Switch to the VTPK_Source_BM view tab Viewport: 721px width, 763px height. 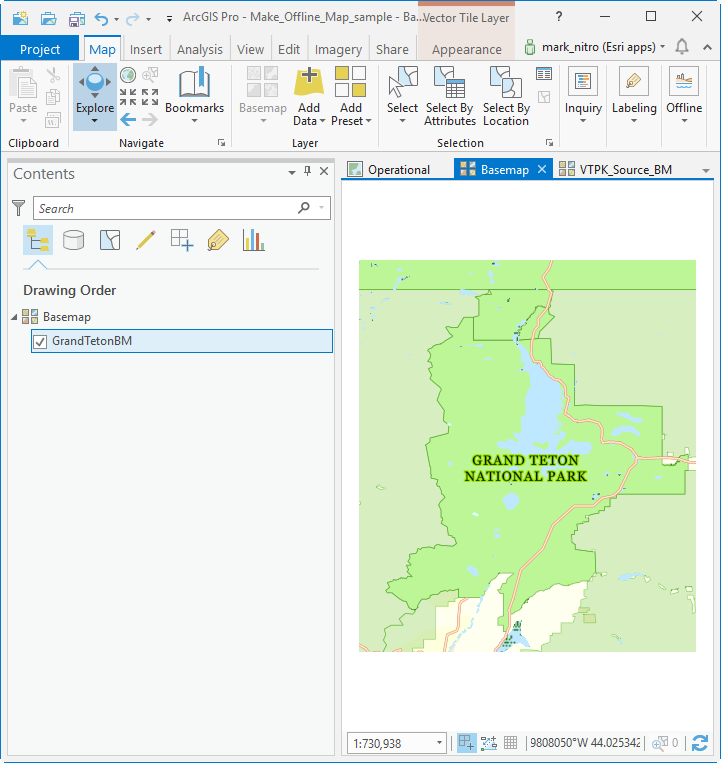click(x=615, y=169)
